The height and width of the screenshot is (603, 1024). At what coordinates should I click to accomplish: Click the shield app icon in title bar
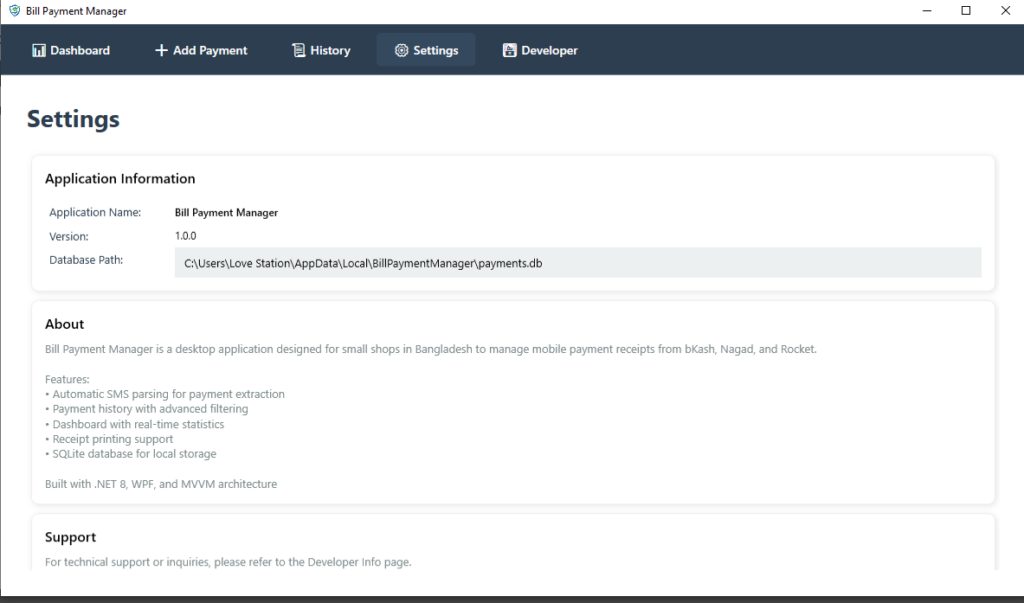(14, 11)
